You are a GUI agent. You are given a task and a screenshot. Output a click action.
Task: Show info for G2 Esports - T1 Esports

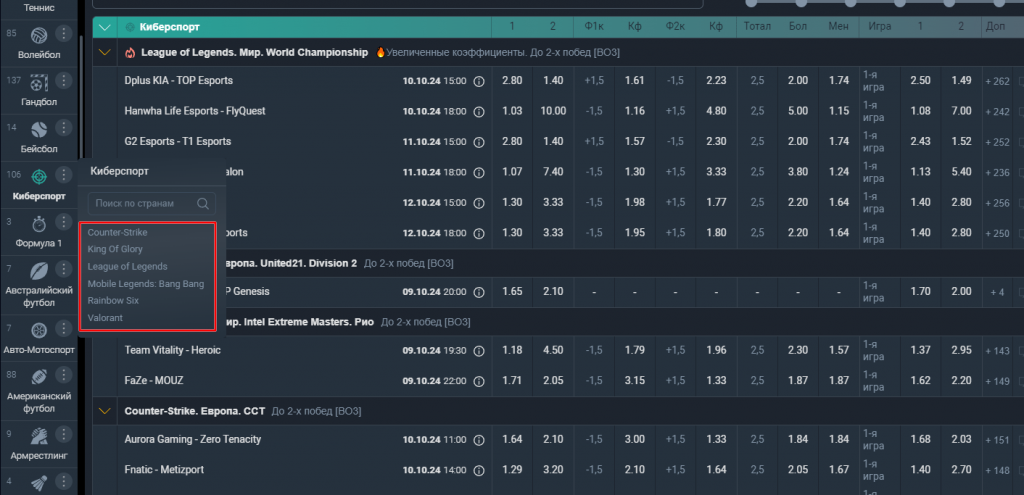479,142
